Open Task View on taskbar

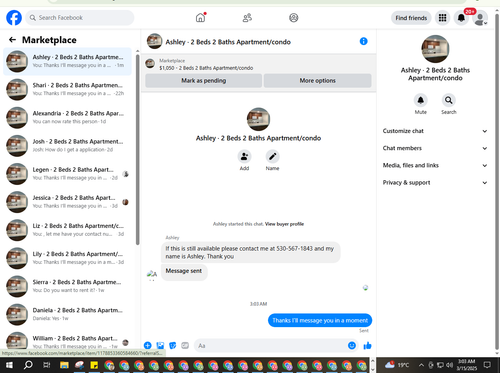click(46, 365)
